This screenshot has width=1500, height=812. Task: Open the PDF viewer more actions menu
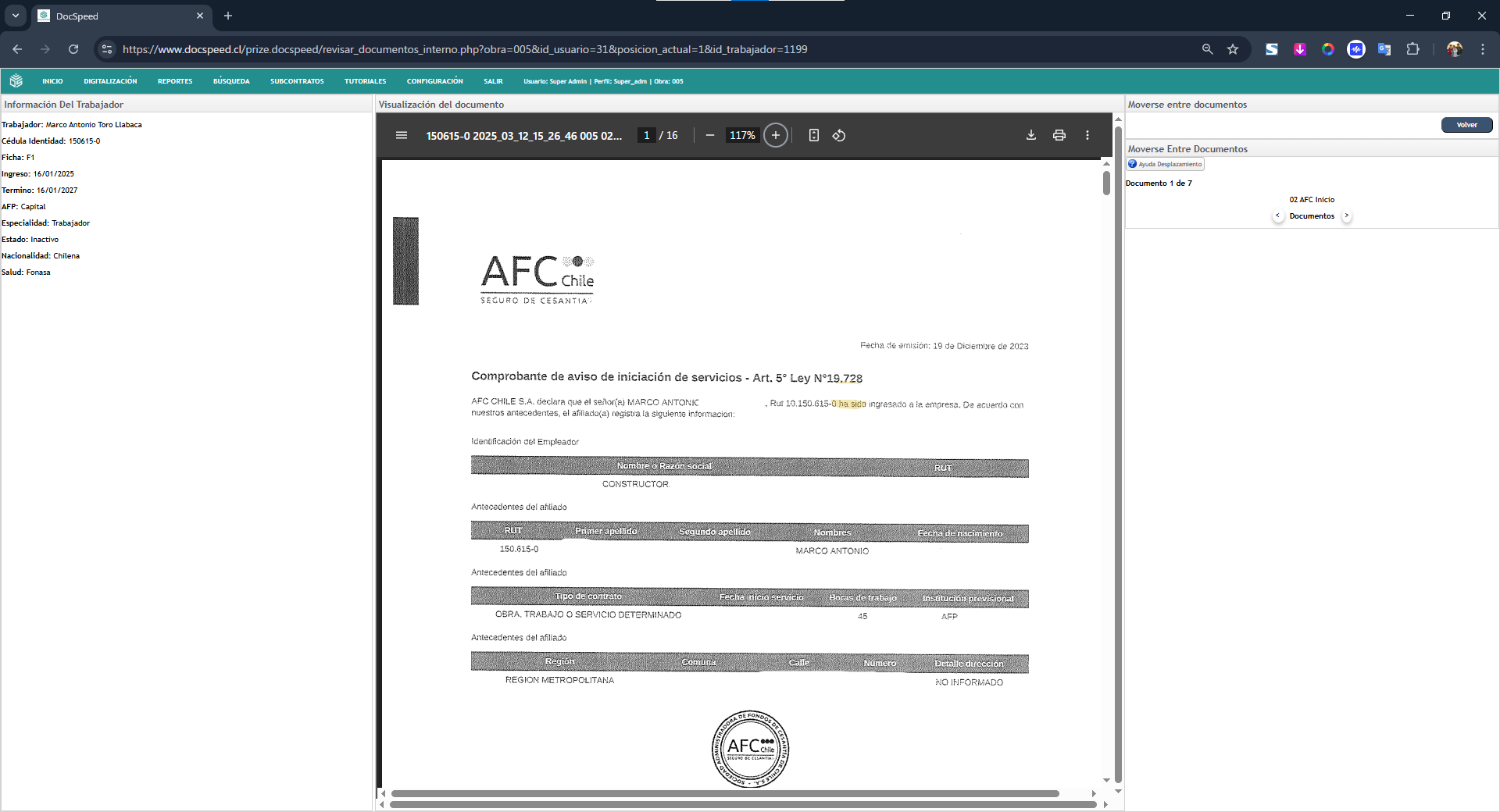[x=1087, y=135]
